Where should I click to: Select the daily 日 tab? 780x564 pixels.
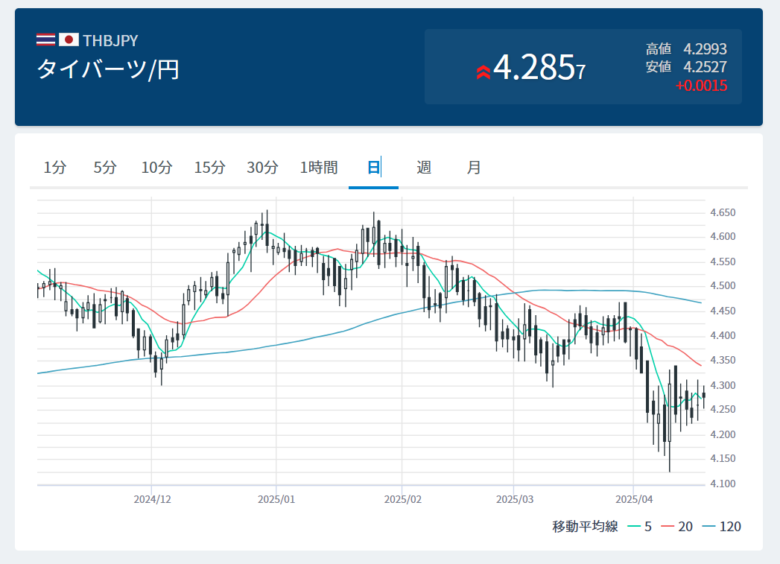coord(373,167)
